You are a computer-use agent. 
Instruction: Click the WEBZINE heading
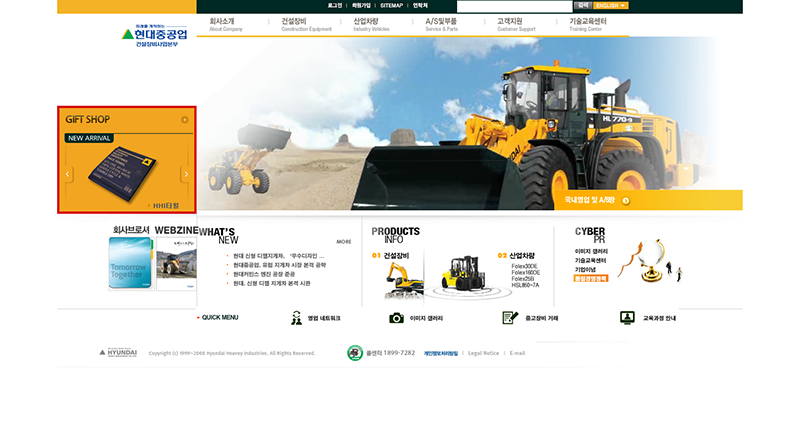coord(176,230)
